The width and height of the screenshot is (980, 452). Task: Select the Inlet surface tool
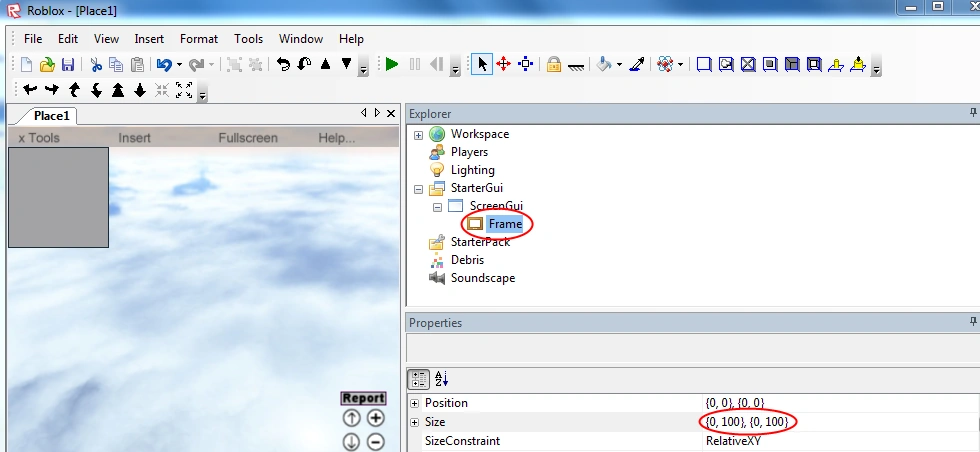[x=792, y=64]
